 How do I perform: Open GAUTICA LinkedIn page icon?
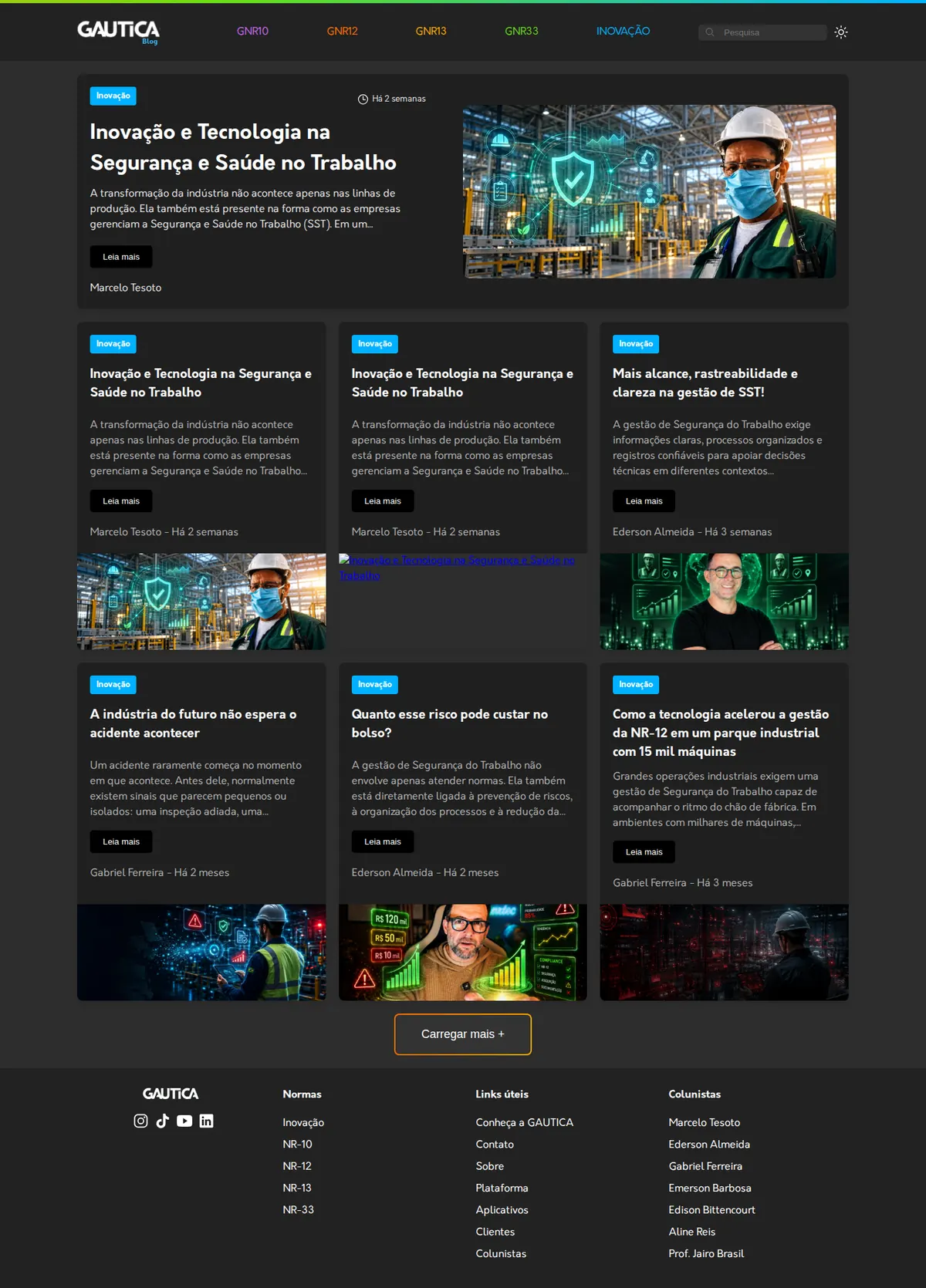(x=206, y=1121)
